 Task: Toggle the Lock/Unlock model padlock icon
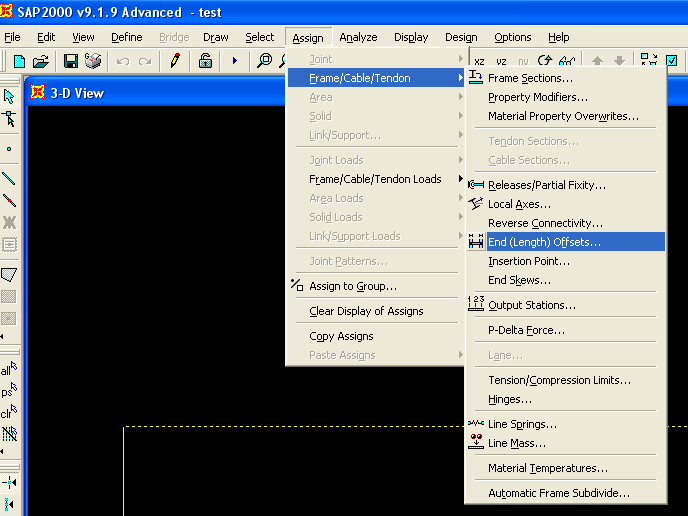(x=205, y=61)
